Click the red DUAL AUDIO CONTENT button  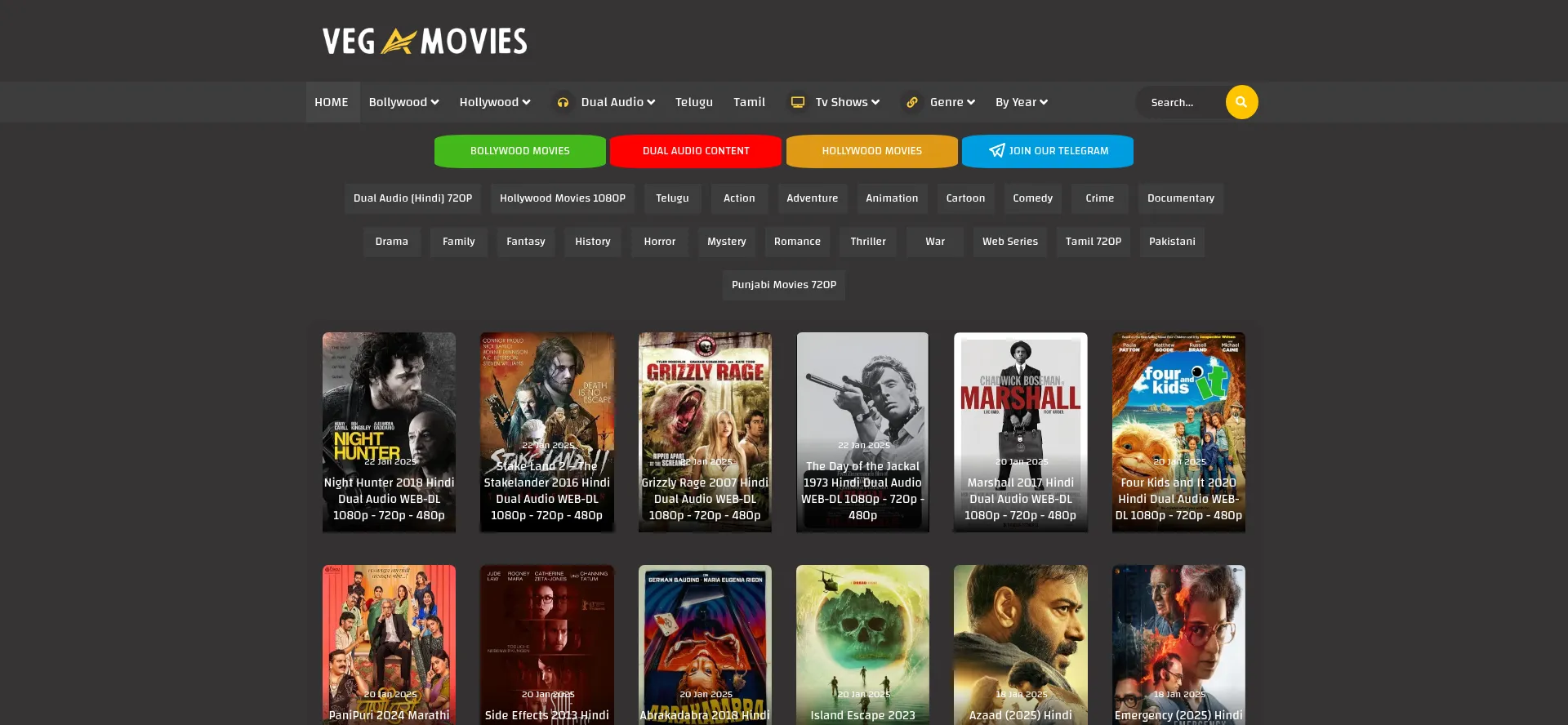696,151
